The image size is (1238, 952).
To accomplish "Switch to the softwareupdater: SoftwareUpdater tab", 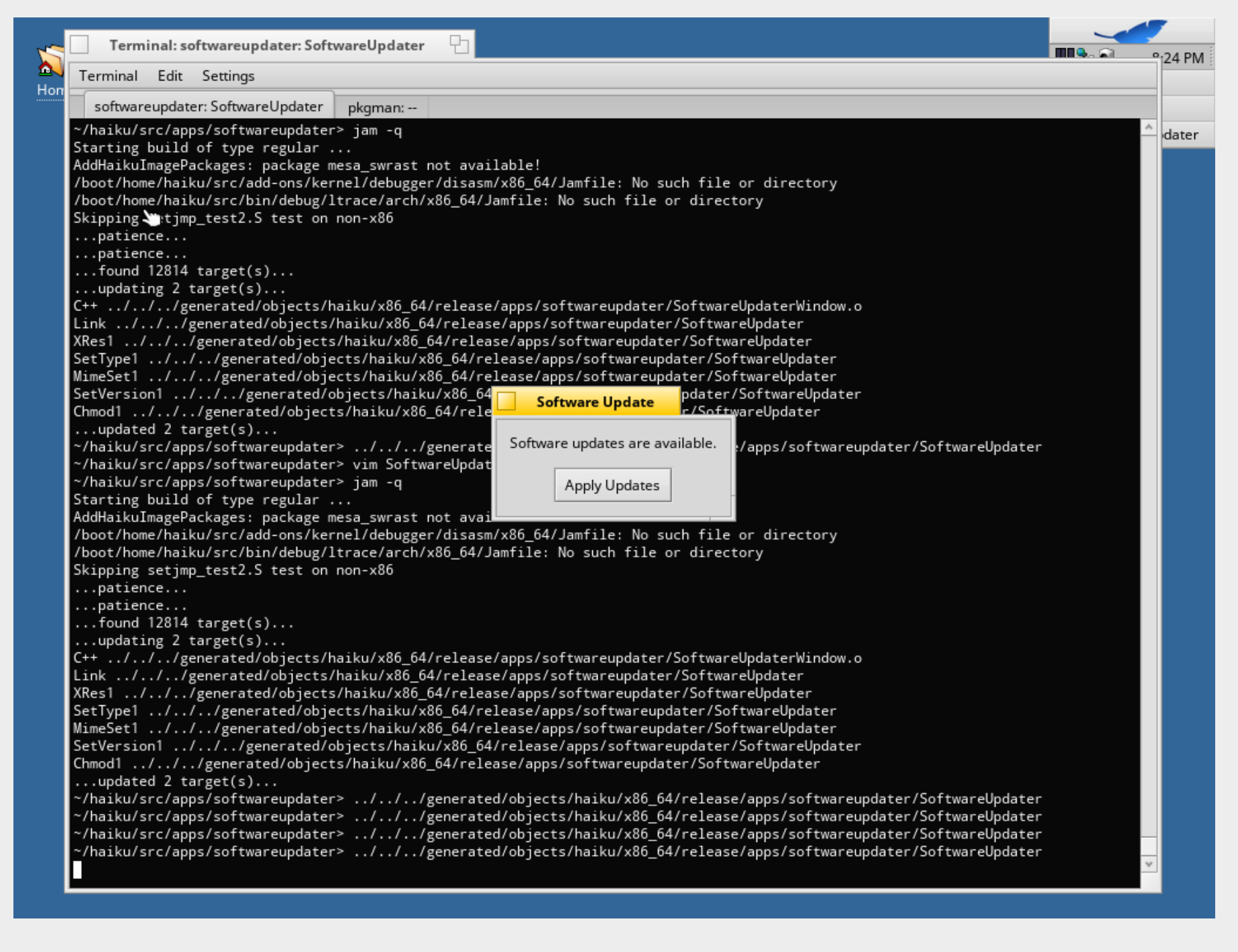I will click(x=209, y=107).
